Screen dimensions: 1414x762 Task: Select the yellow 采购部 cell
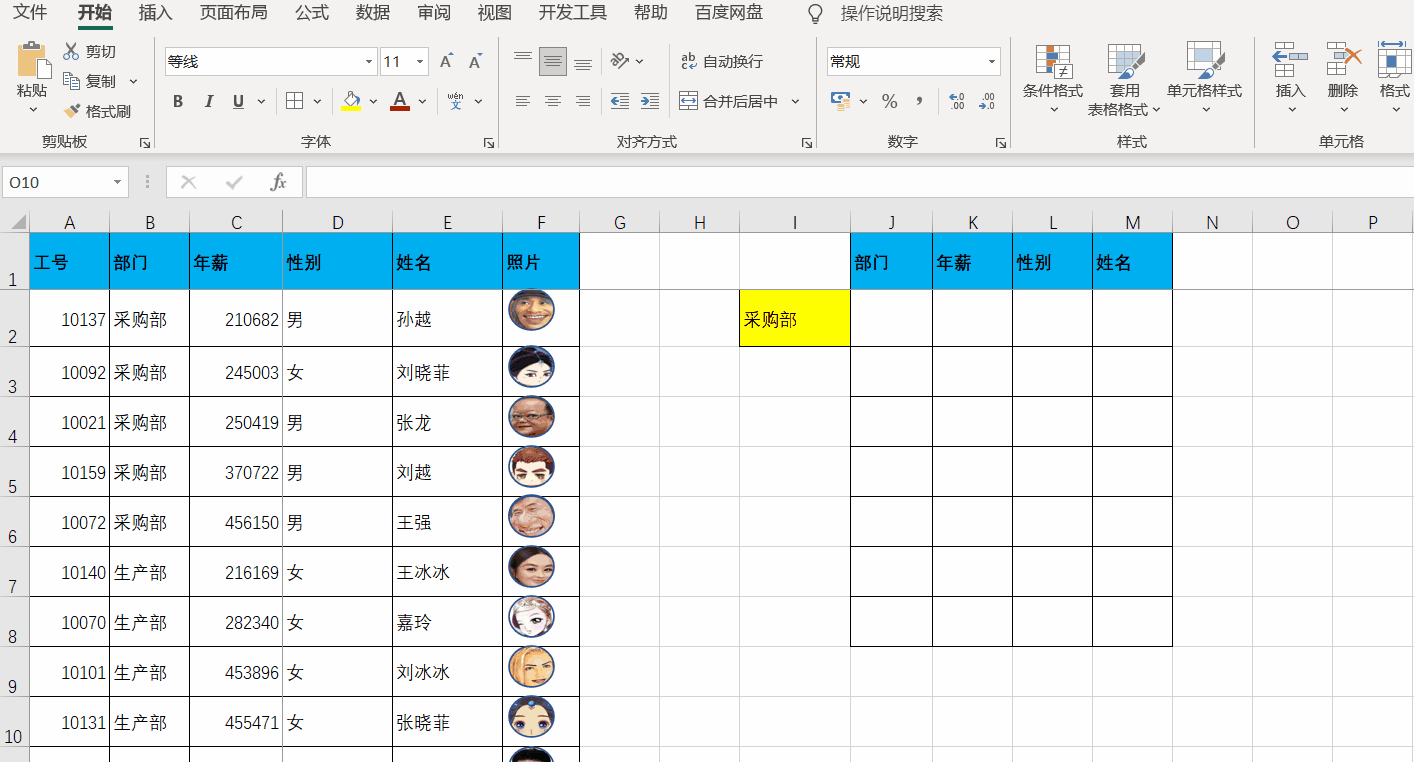click(794, 318)
